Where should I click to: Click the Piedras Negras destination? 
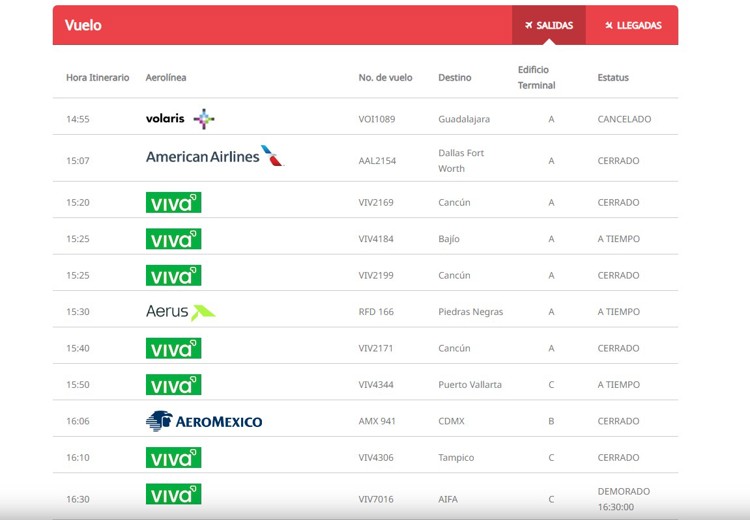pyautogui.click(x=470, y=312)
